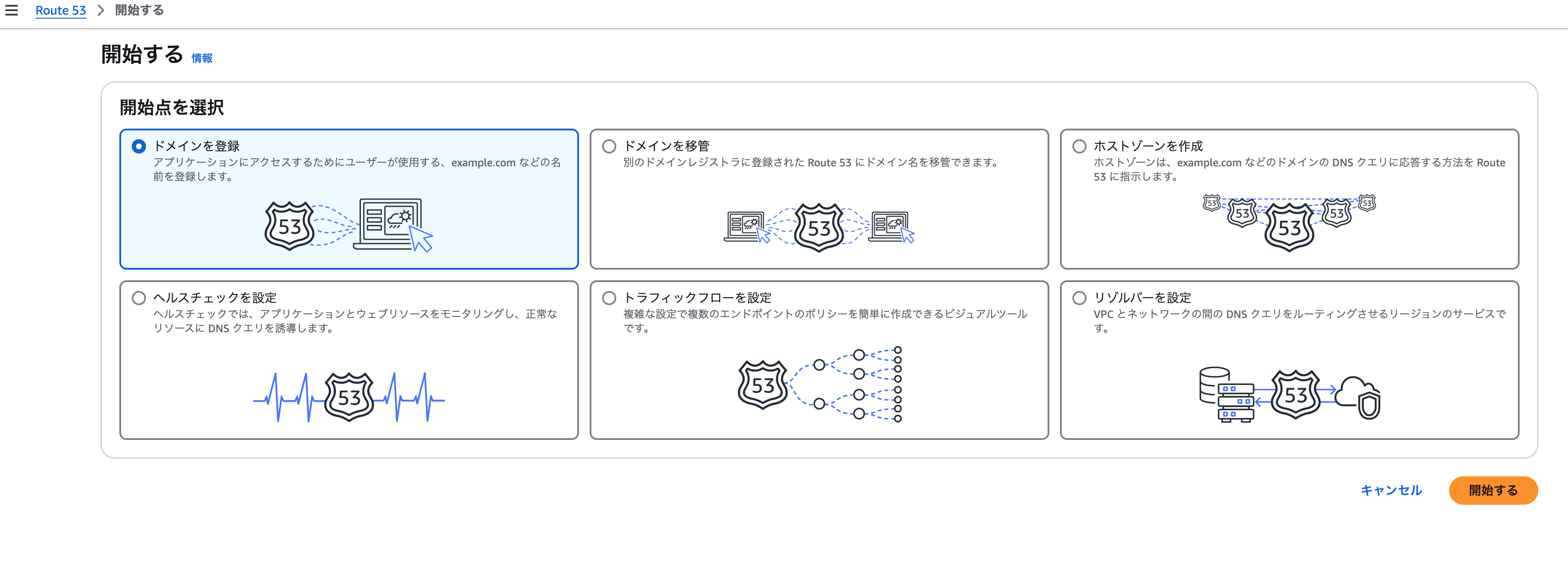Go to Route 53 breadcrumb link

point(60,10)
